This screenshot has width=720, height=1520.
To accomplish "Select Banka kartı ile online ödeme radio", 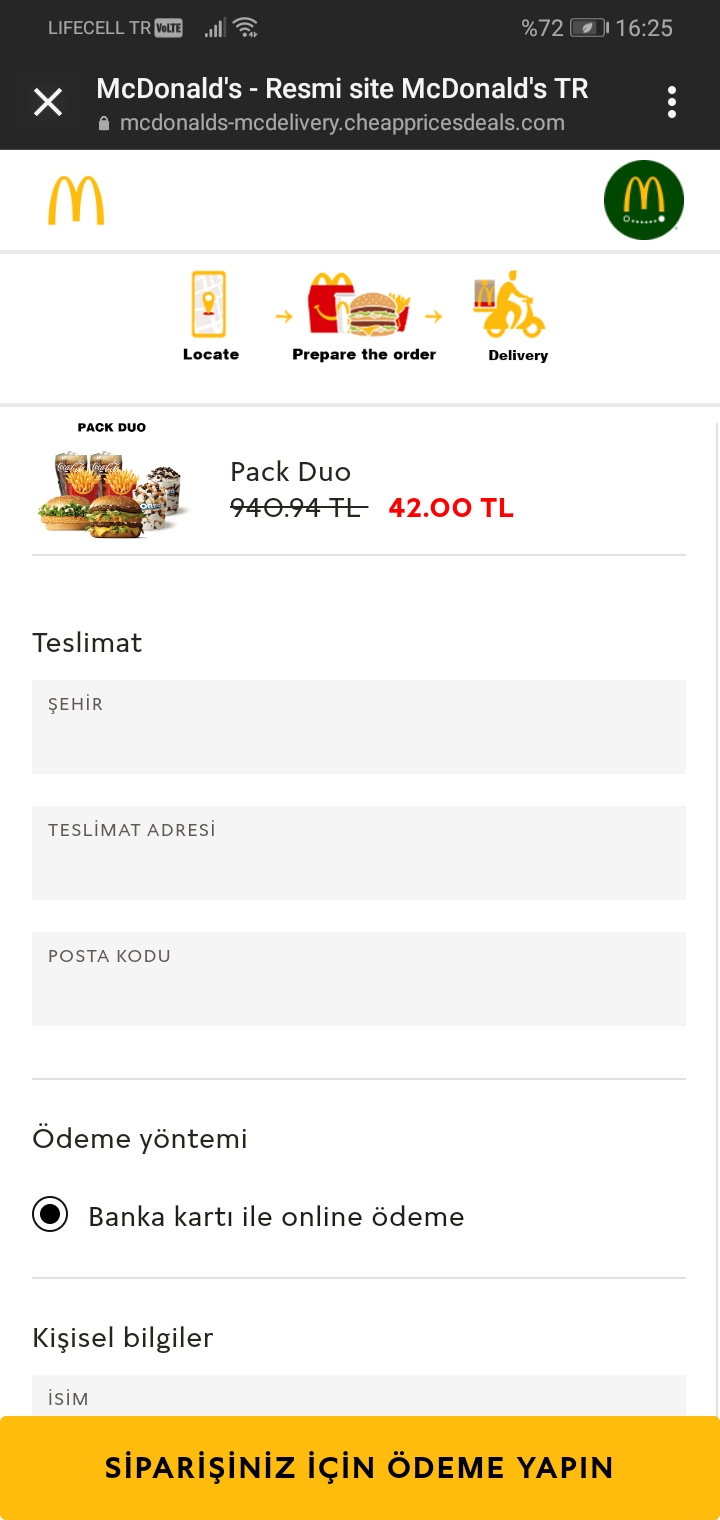I will click(50, 1215).
